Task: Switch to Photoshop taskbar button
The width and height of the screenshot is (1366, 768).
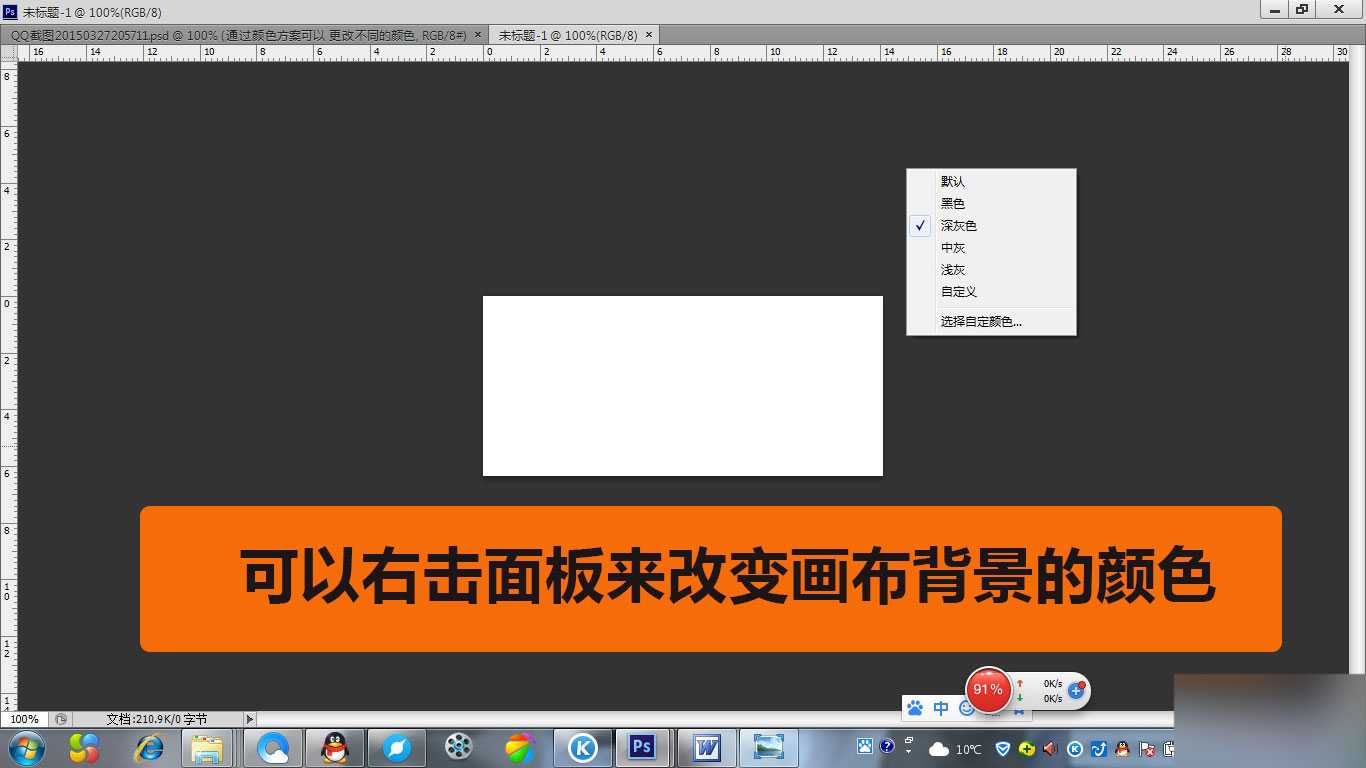Action: coord(642,748)
